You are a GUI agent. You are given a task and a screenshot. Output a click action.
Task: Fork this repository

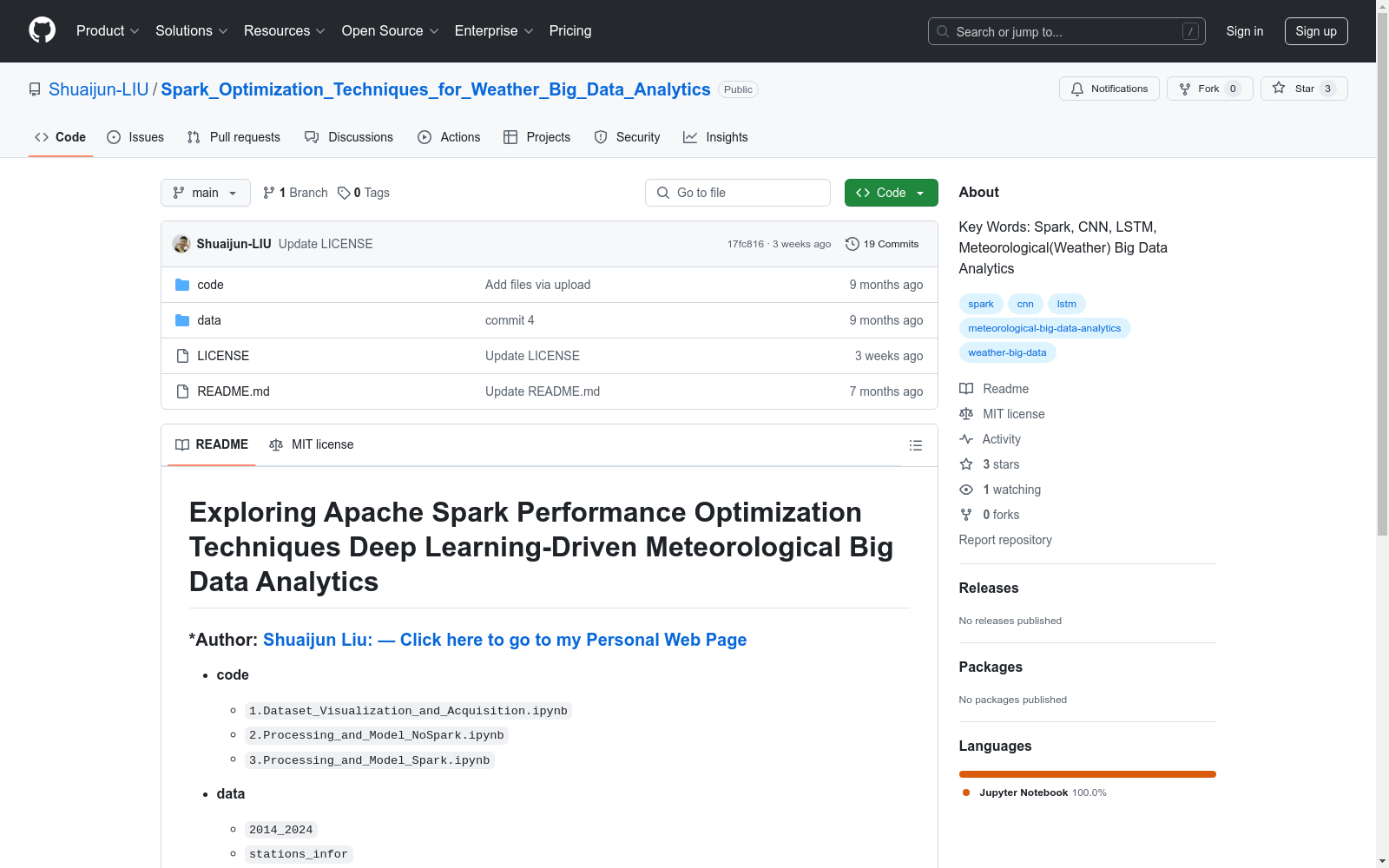[x=1210, y=89]
